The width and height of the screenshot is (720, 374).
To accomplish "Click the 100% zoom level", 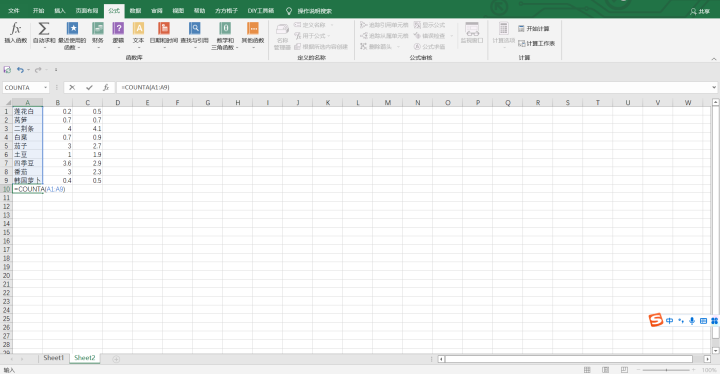I will (709, 370).
